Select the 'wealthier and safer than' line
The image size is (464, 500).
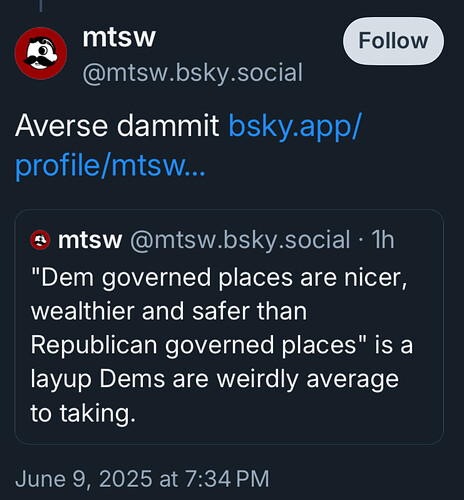[169, 311]
